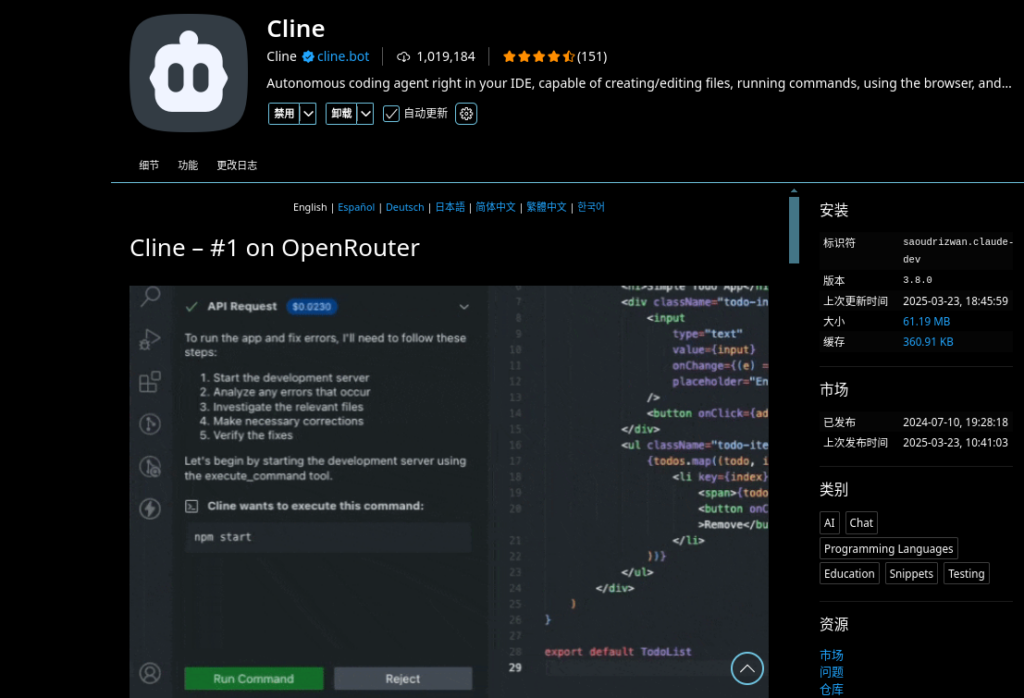The image size is (1024, 698).
Task: Click the extension description starting 'Autonomous coding agent'
Action: coord(639,83)
